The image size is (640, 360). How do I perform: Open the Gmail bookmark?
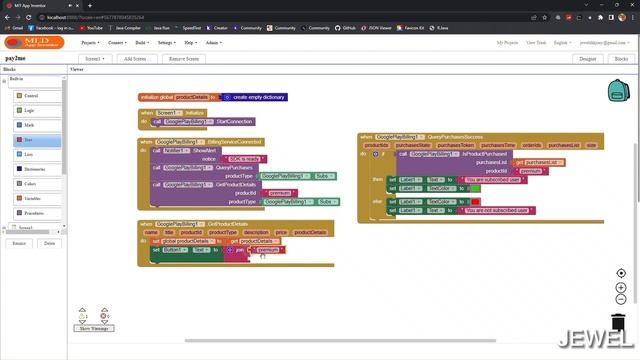point(14,28)
